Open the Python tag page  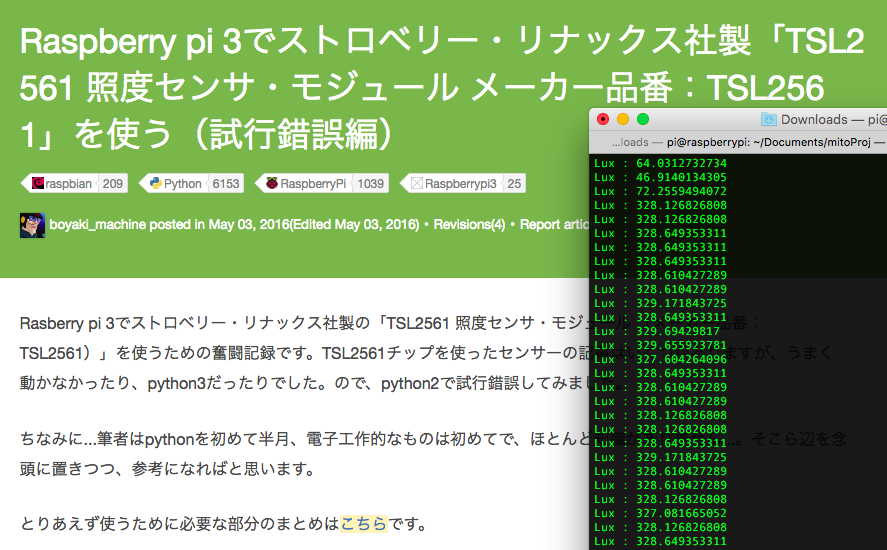click(182, 183)
